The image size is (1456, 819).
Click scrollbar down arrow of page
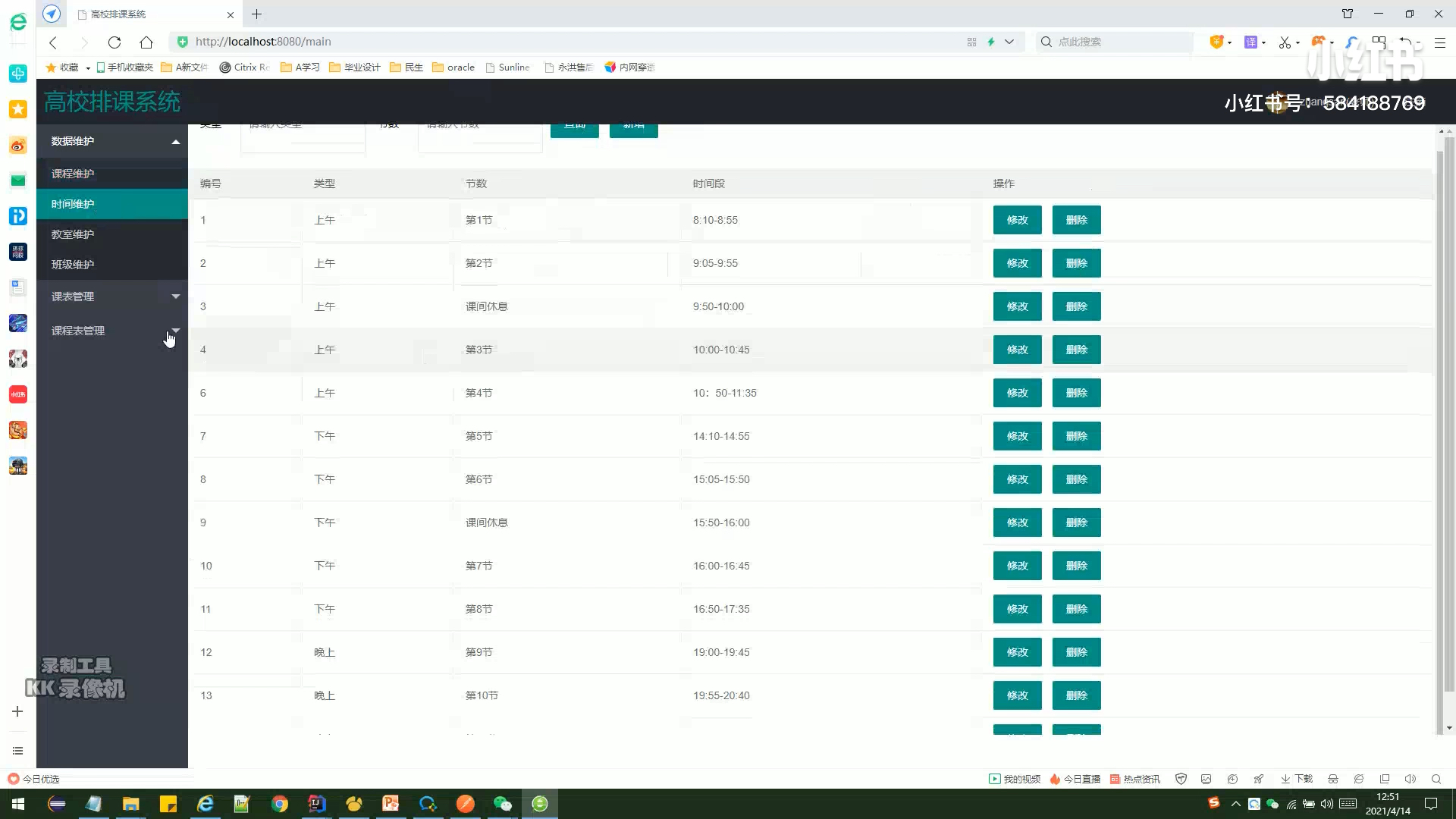click(1449, 728)
